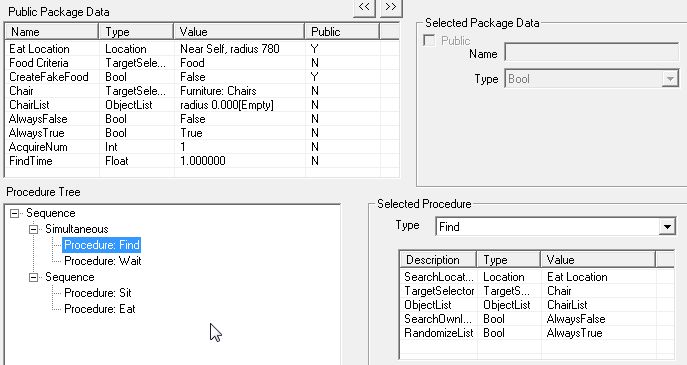Image resolution: width=687 pixels, height=365 pixels.
Task: Select Procedure: Wait in tree
Action: [x=103, y=261]
